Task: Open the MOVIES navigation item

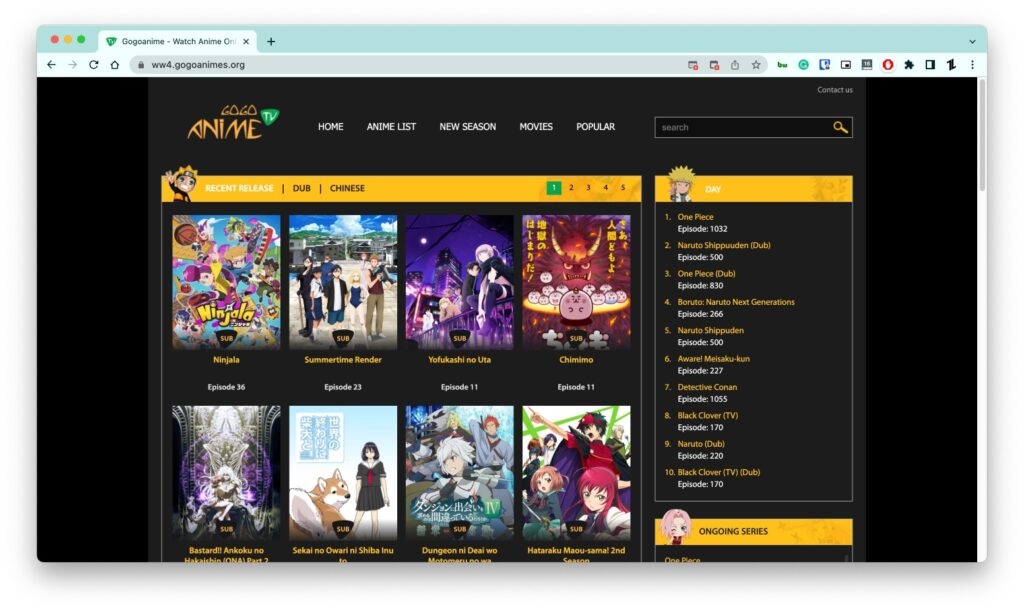Action: pyautogui.click(x=536, y=127)
